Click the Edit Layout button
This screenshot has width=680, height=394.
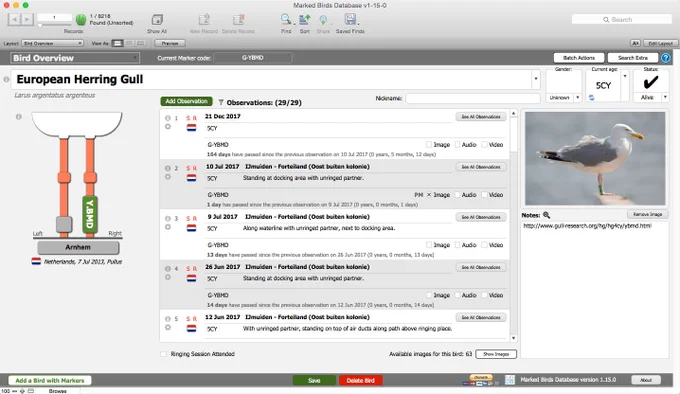click(x=660, y=43)
